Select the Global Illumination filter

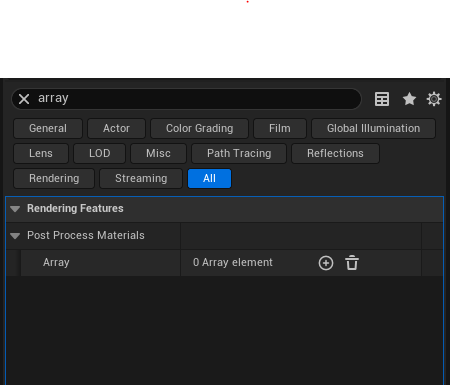(373, 128)
